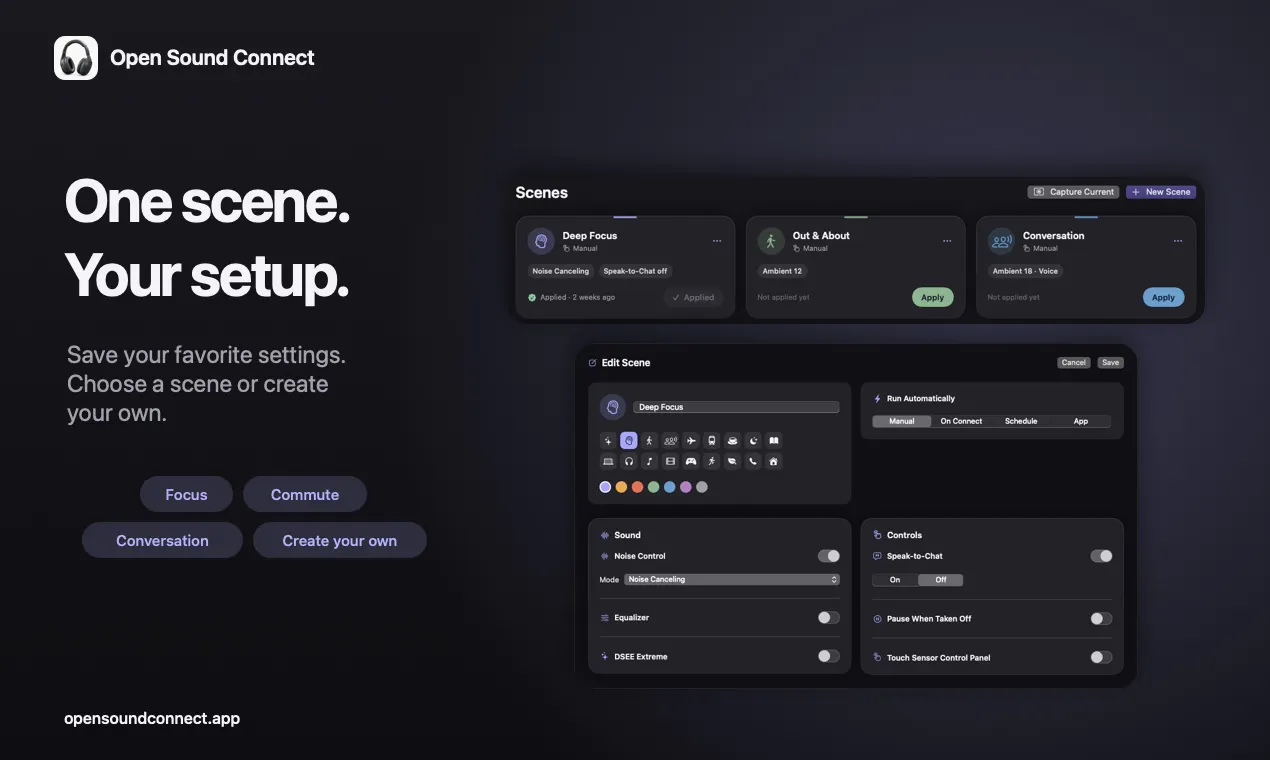The width and height of the screenshot is (1270, 760).
Task: Click Cancel in Edit Scene
Action: (x=1074, y=363)
